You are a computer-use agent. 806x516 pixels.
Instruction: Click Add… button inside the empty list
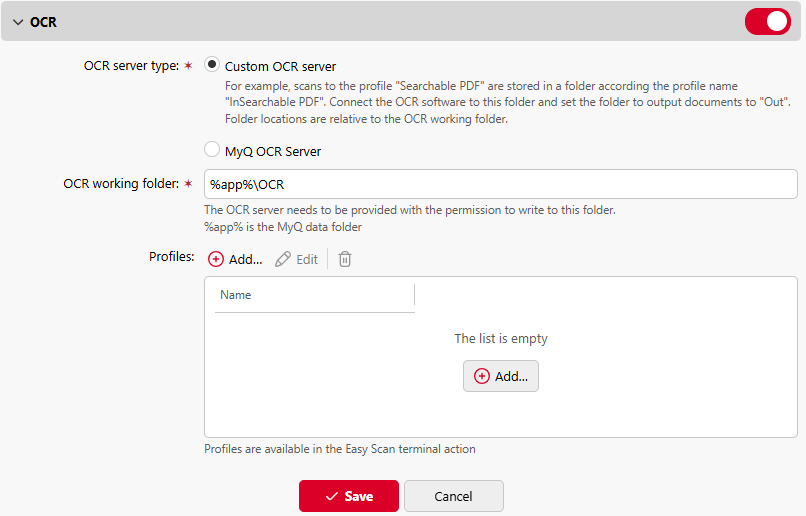coord(501,376)
